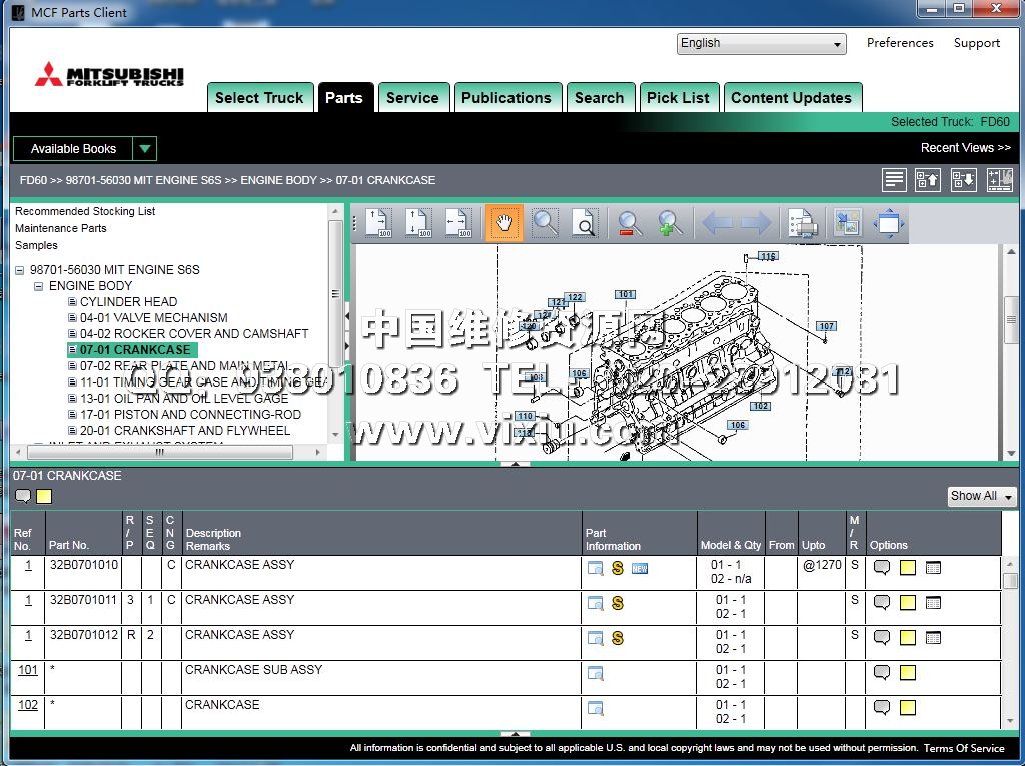Click the zoom in magnifier with plus
1025x766 pixels.
pos(670,223)
